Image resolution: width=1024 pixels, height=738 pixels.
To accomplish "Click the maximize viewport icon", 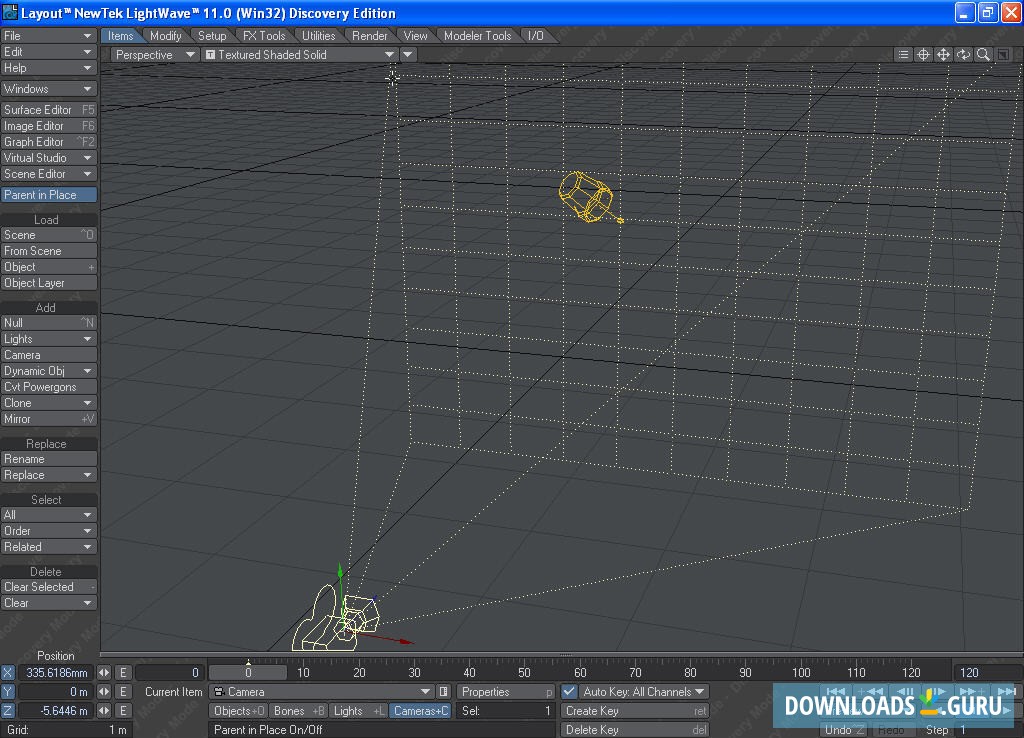I will (x=1003, y=55).
